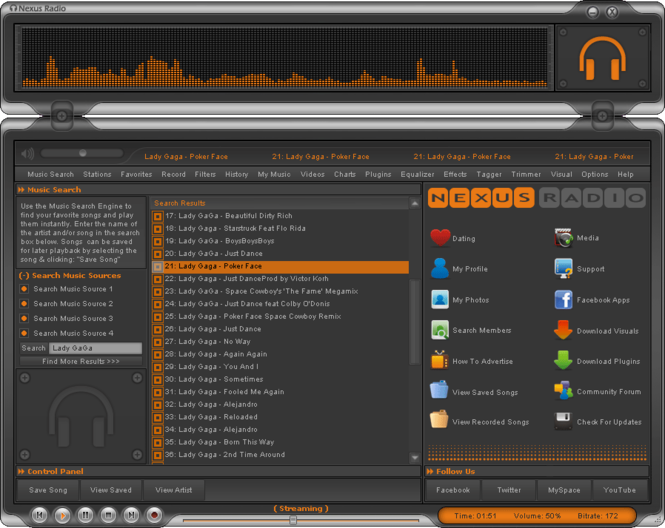Open the Videos menu
Screen dimensions: 665x528
pos(313,174)
